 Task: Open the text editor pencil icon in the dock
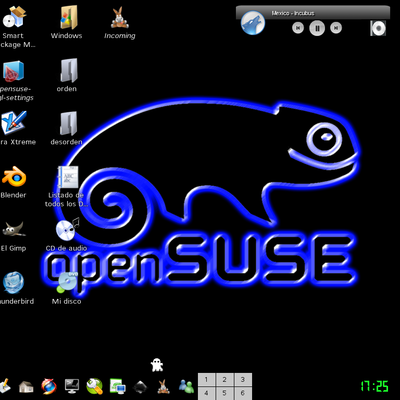coord(5,387)
